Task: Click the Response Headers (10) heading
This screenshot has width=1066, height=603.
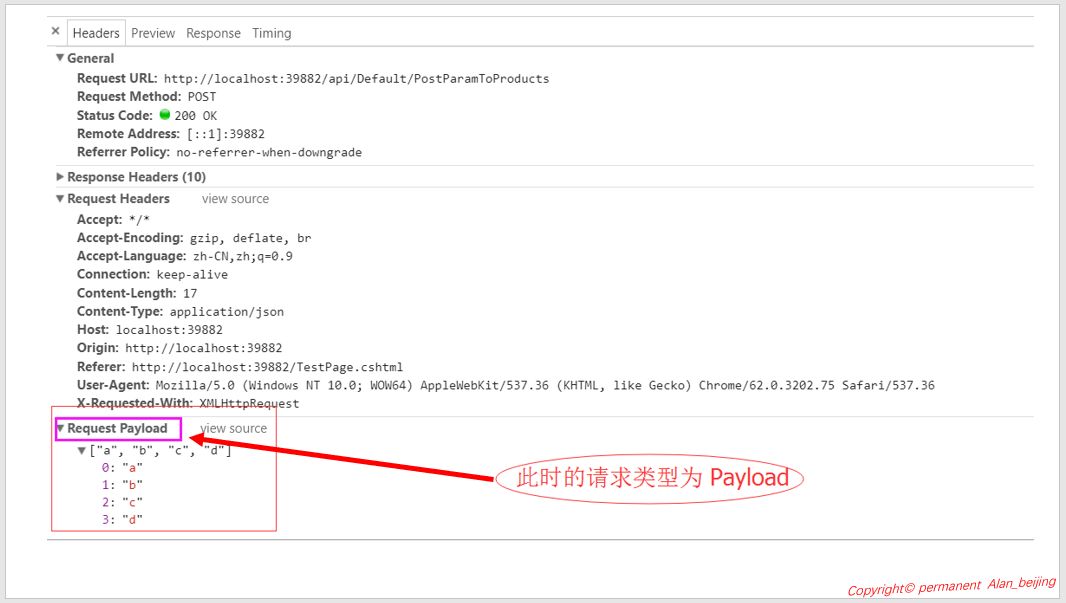Action: pyautogui.click(x=137, y=177)
